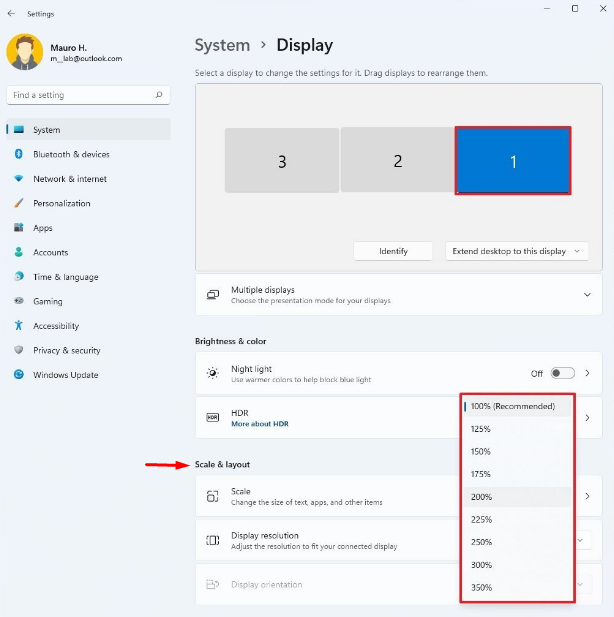Click the Bluetooth icon in sidebar

[x=18, y=154]
